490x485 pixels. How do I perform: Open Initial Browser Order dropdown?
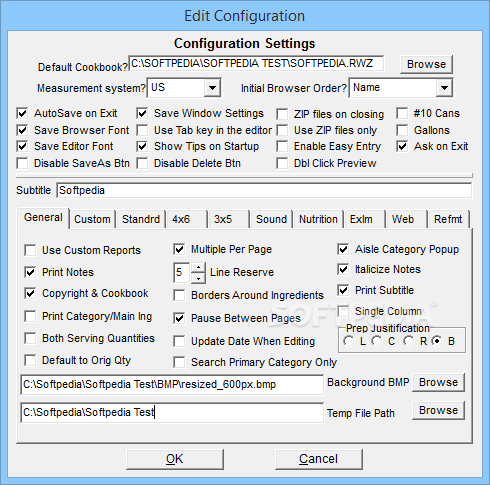click(444, 88)
